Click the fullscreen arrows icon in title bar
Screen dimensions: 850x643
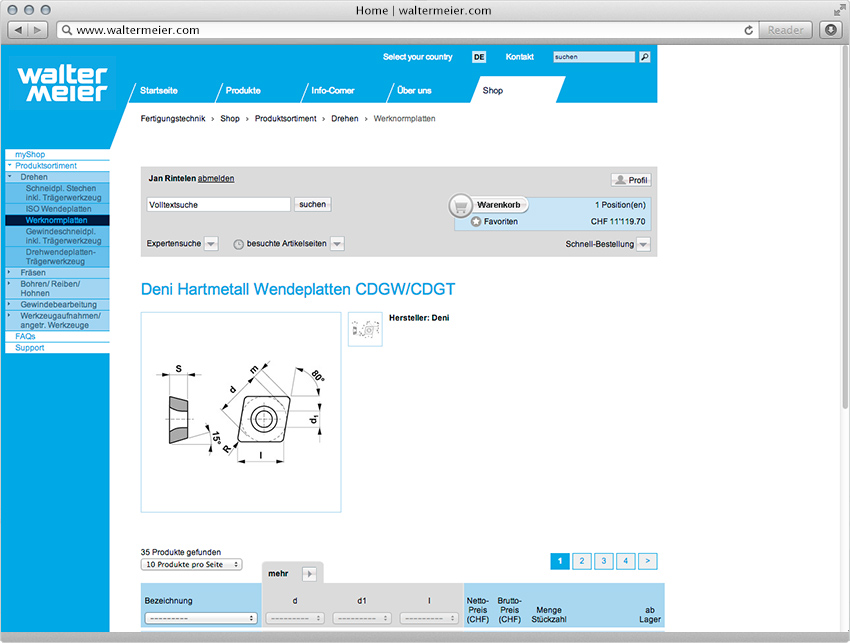(x=839, y=10)
